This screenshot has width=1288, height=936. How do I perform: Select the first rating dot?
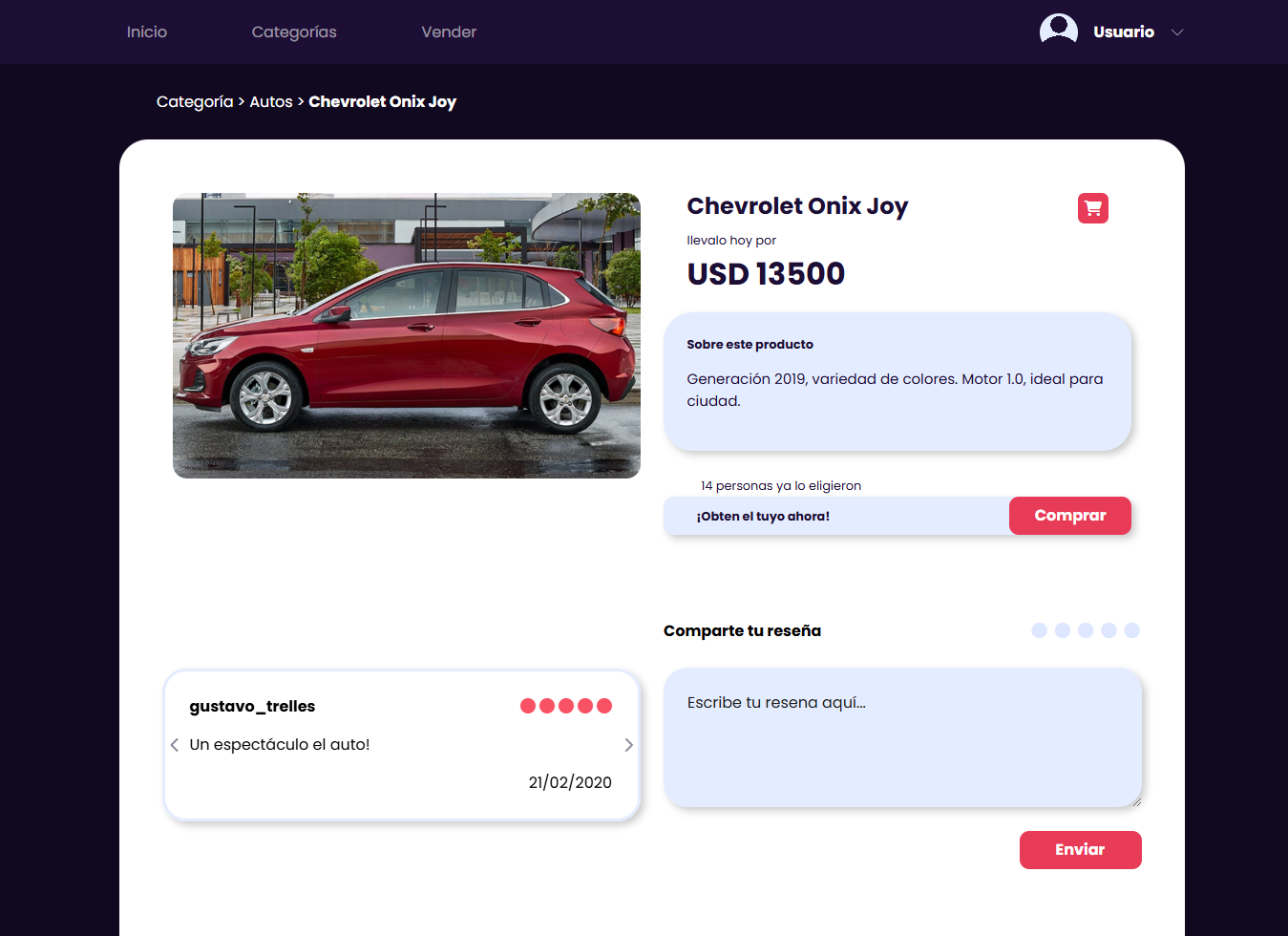coord(1040,630)
